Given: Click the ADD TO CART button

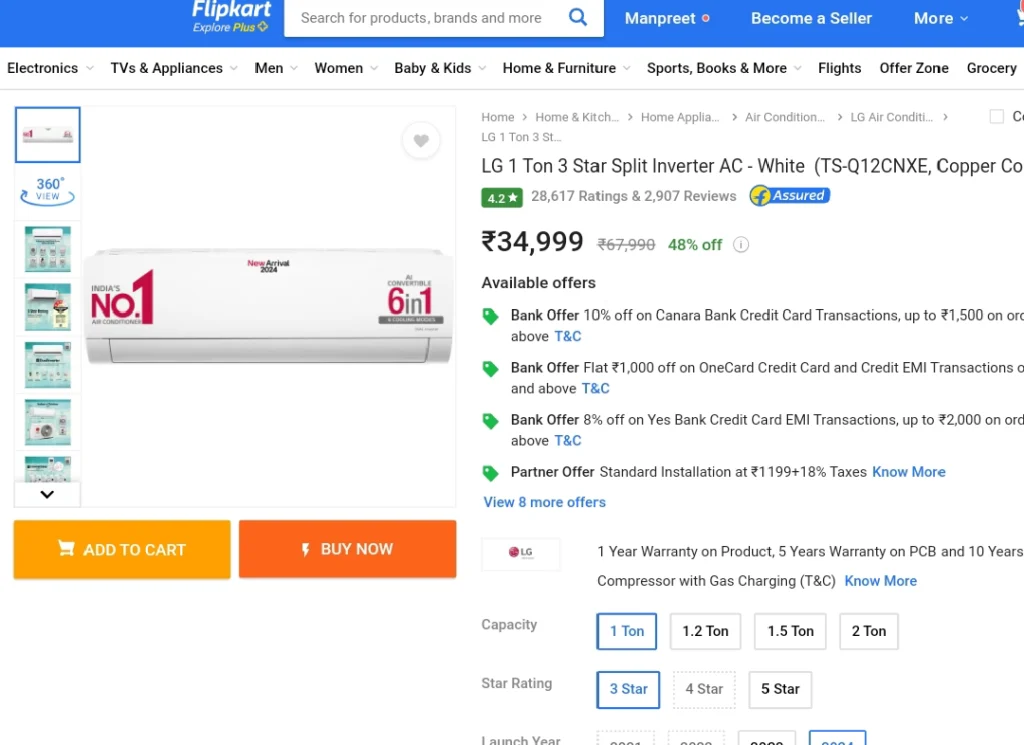Looking at the screenshot, I should pos(122,550).
